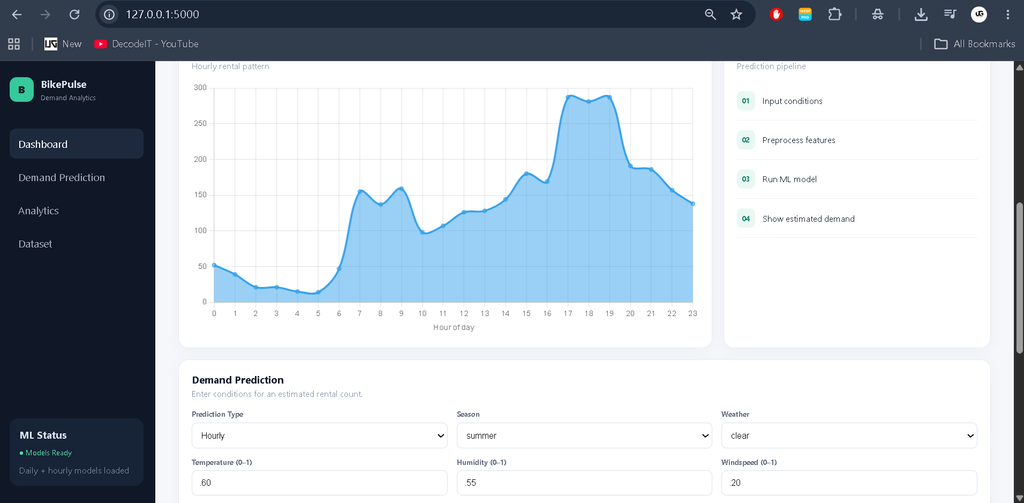This screenshot has height=503, width=1024.
Task: Click the red stop-hand extension icon
Action: [x=776, y=14]
